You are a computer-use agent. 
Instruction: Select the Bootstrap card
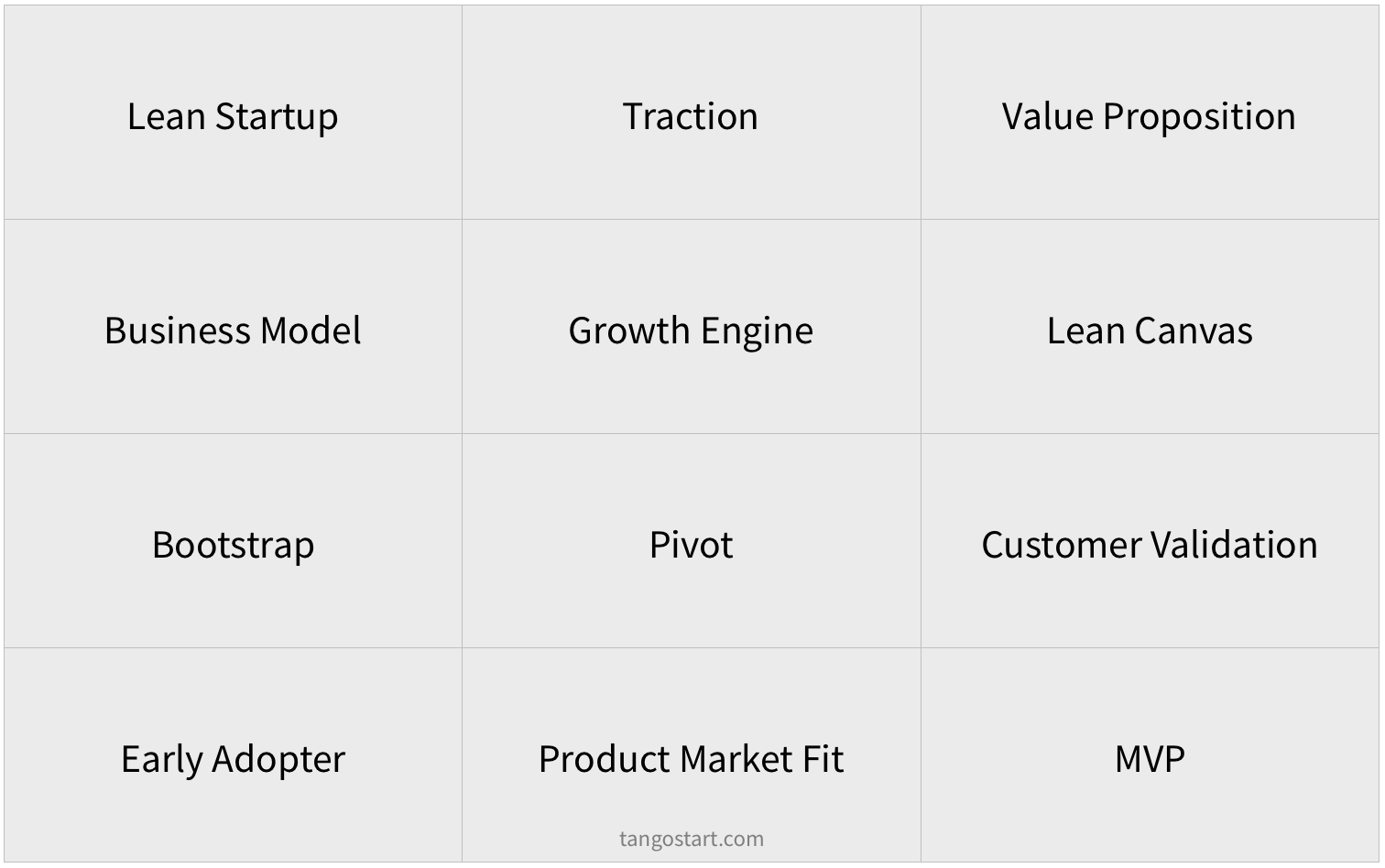pyautogui.click(x=233, y=541)
